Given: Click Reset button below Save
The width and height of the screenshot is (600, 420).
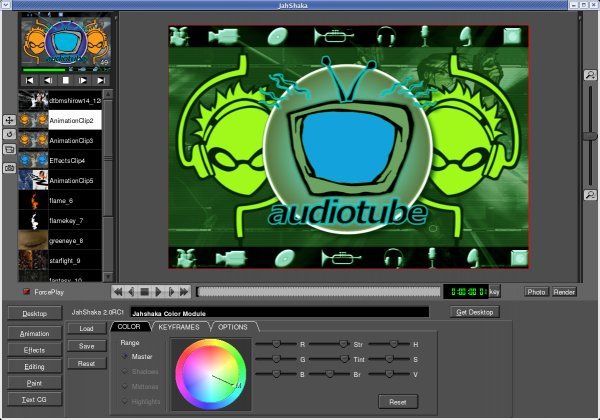Looking at the screenshot, I should (x=87, y=363).
